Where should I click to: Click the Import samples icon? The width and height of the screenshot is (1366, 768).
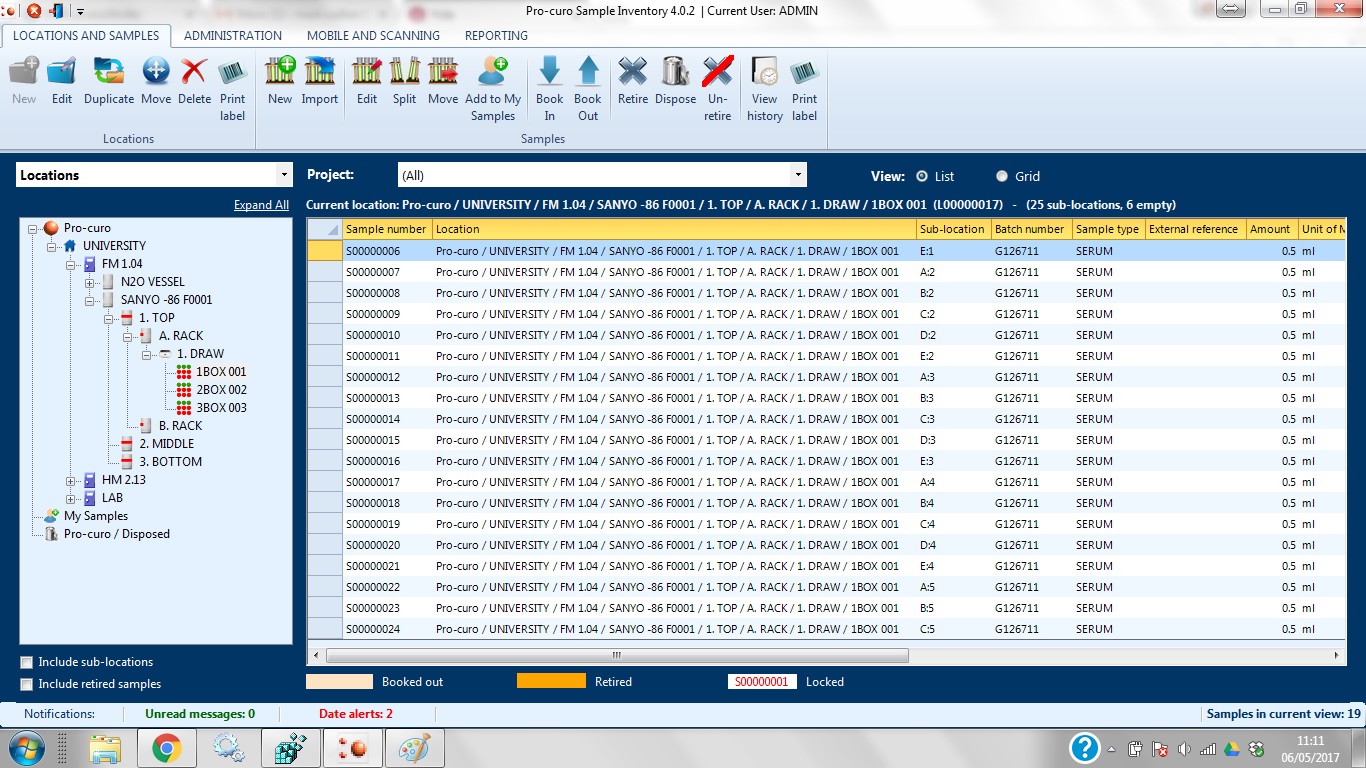click(320, 72)
